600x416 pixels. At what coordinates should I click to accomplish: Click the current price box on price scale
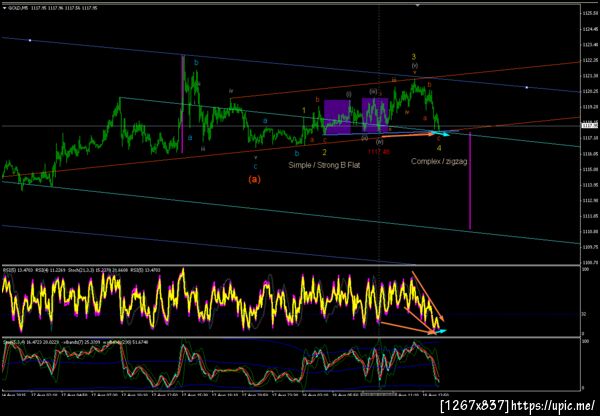coord(590,125)
